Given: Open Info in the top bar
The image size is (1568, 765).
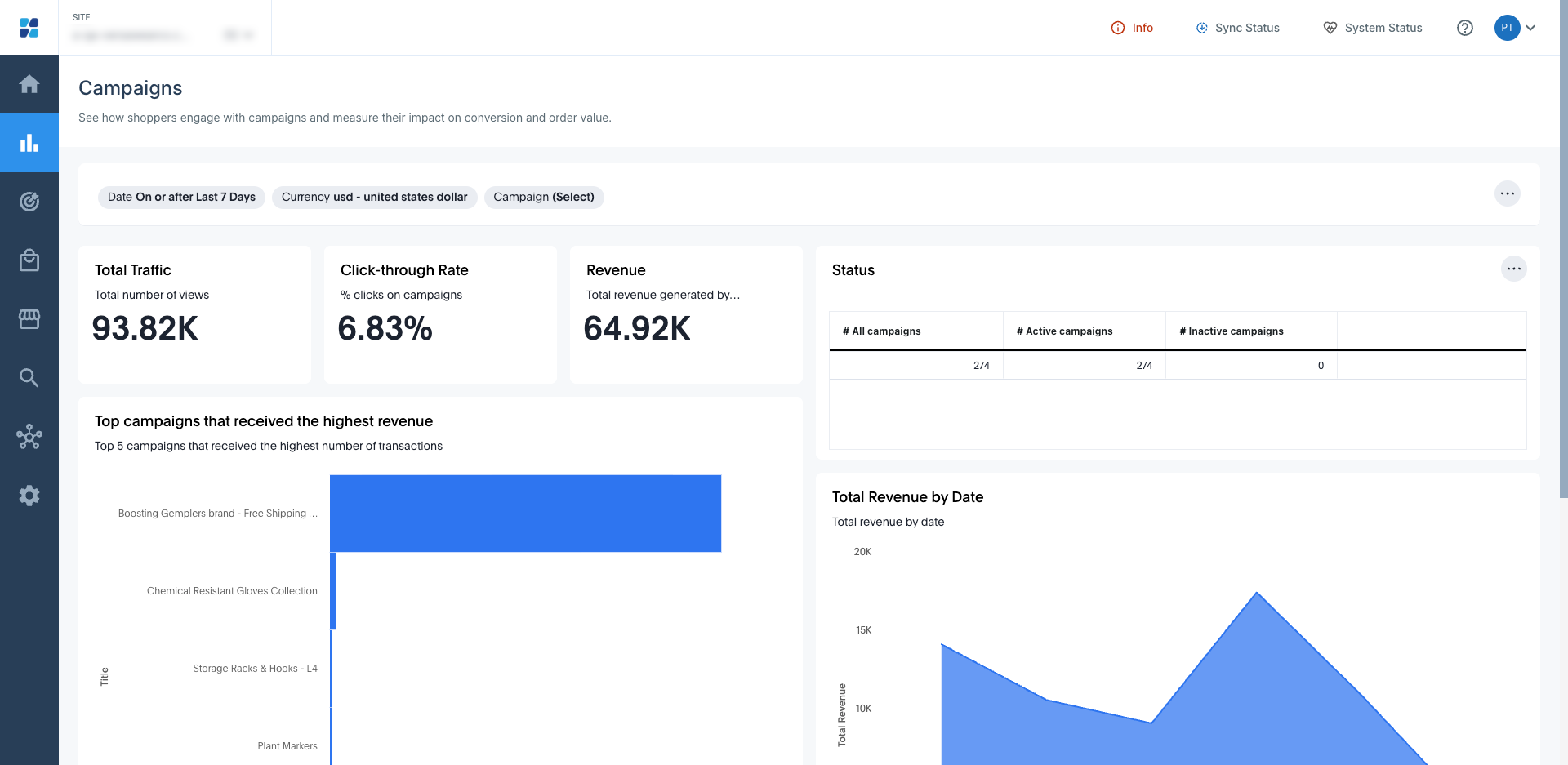Looking at the screenshot, I should (x=1133, y=28).
